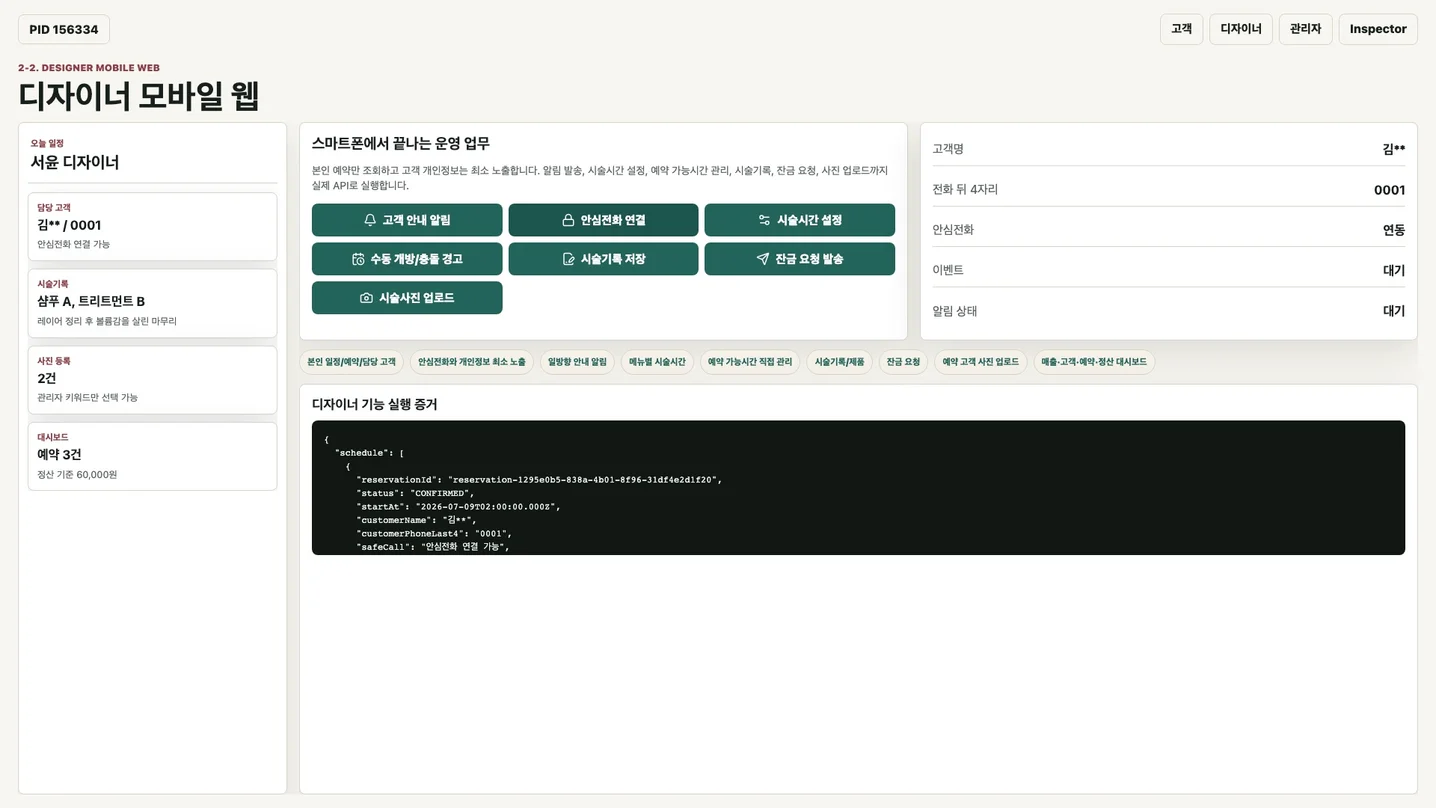The height and width of the screenshot is (808, 1436).
Task: Click the 안심전화 status 연동
Action: (1393, 230)
